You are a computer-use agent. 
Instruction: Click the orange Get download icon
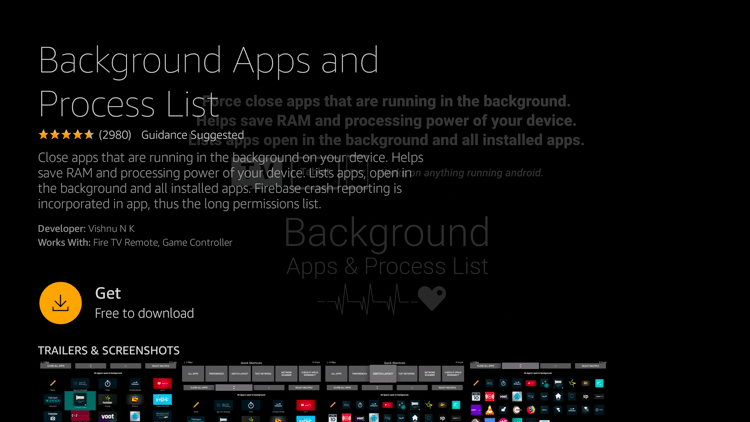pyautogui.click(x=60, y=303)
